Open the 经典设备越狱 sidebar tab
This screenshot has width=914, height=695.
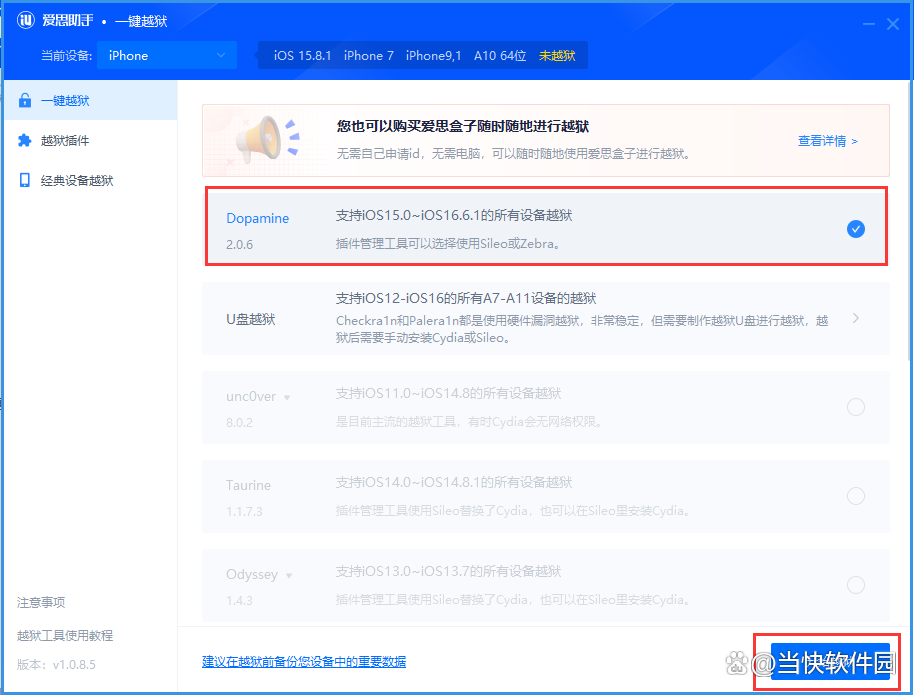[91, 180]
